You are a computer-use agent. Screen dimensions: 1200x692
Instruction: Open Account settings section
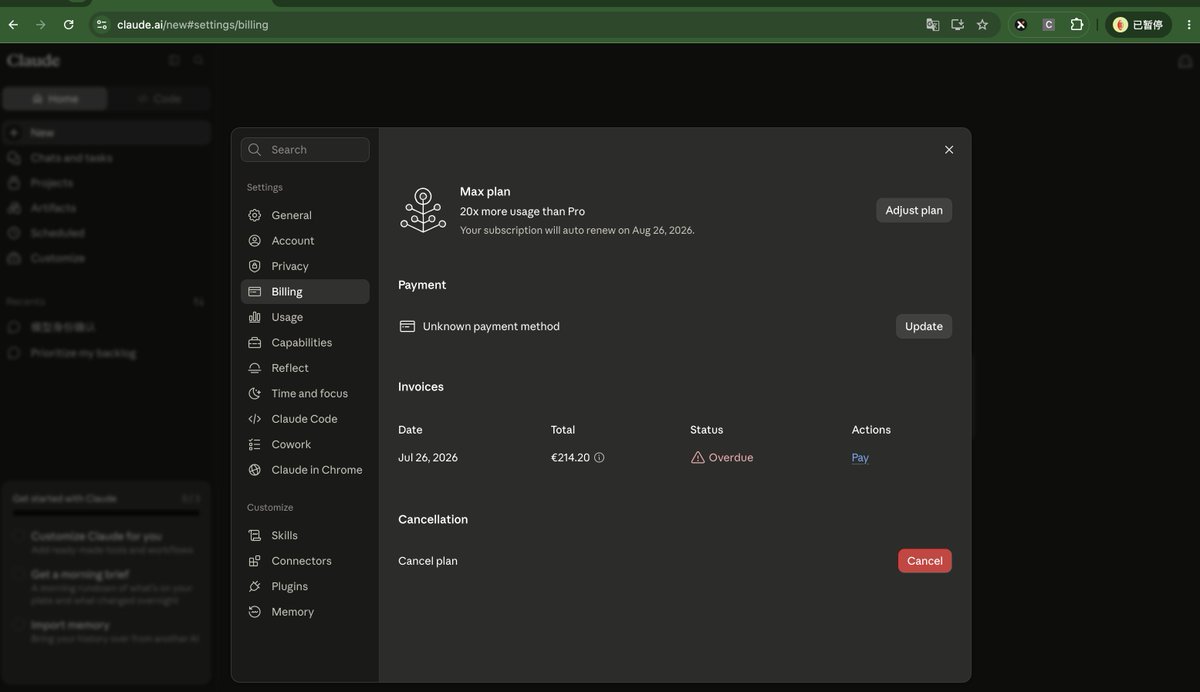point(305,241)
